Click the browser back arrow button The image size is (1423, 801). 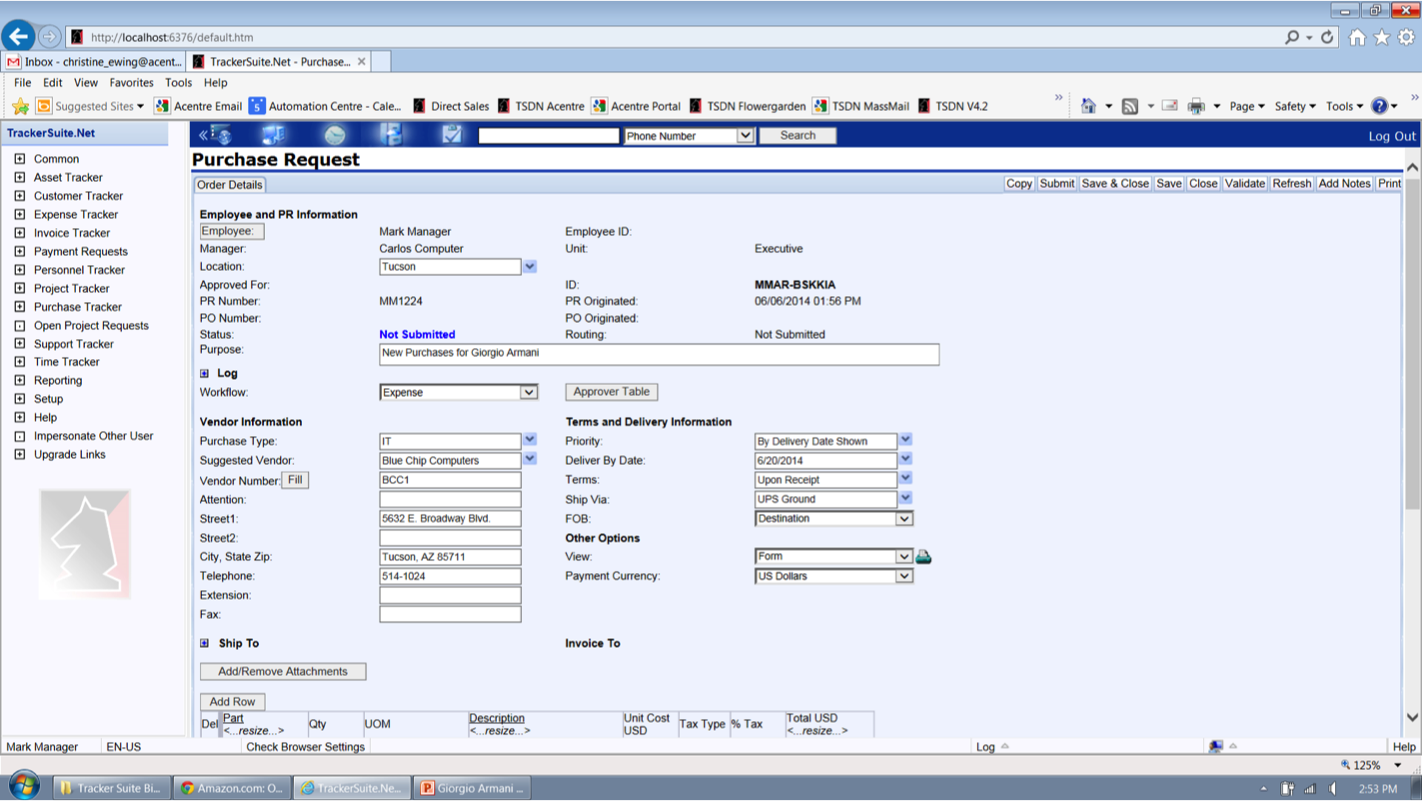19,37
